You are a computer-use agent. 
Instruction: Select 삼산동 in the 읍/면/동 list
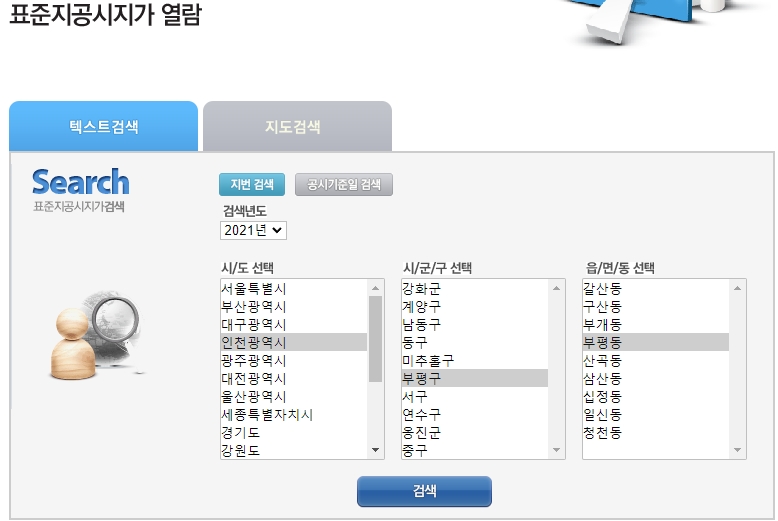click(656, 378)
